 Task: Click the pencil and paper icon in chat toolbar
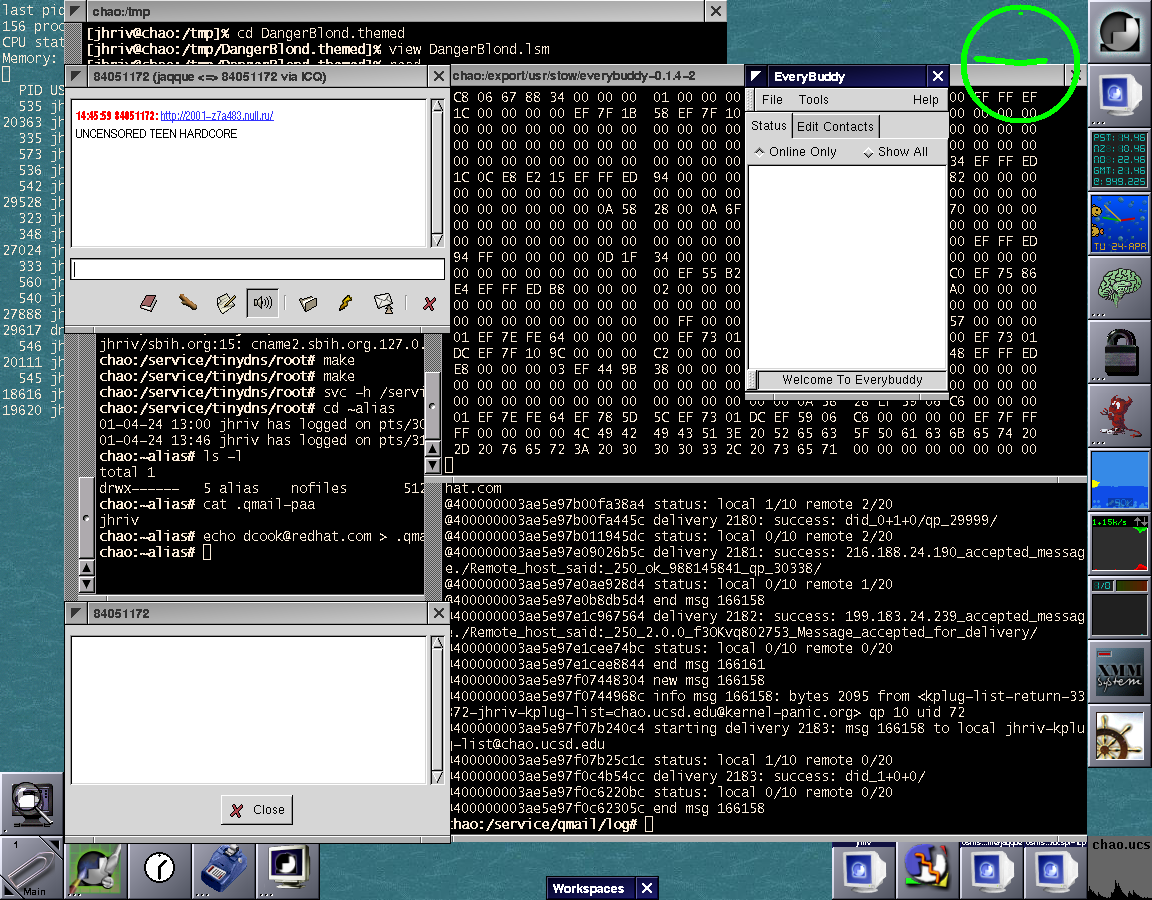226,302
